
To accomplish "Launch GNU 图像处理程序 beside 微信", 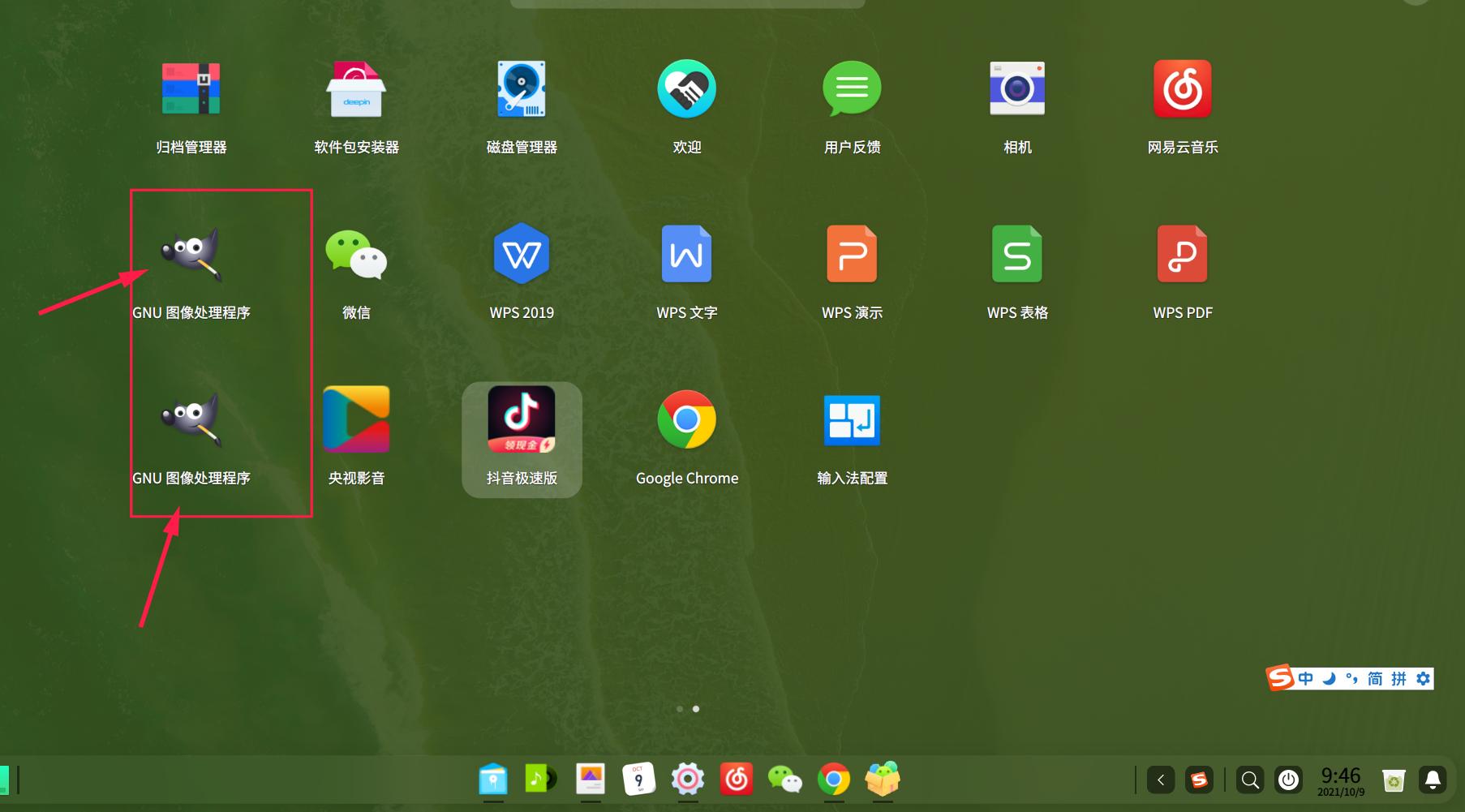I will (191, 255).
